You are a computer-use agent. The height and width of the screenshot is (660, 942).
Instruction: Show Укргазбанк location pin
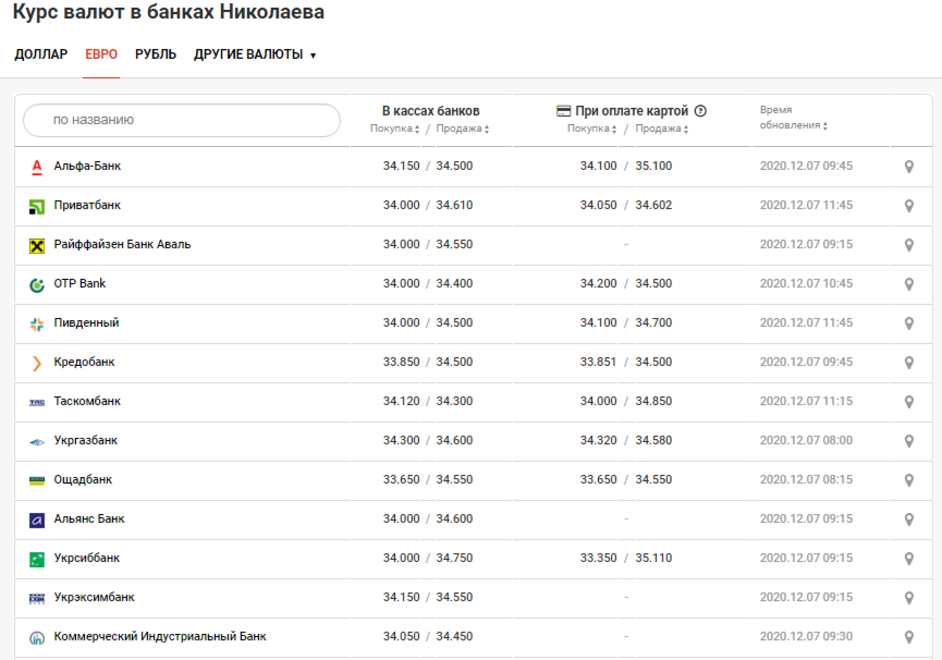tap(909, 441)
